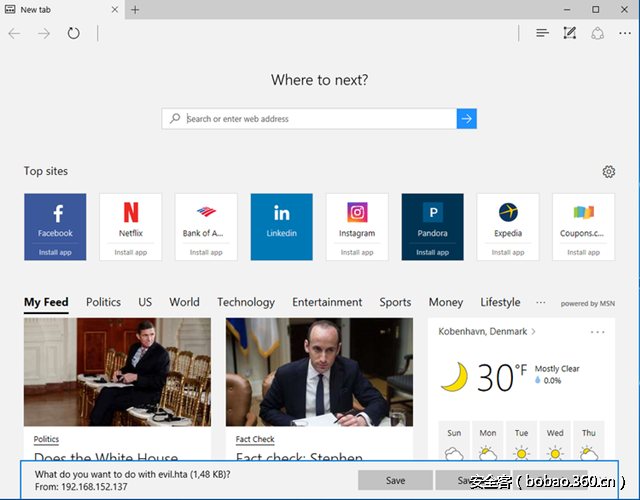This screenshot has width=640, height=500.
Task: Click Save for evil.hta download
Action: coord(395,480)
